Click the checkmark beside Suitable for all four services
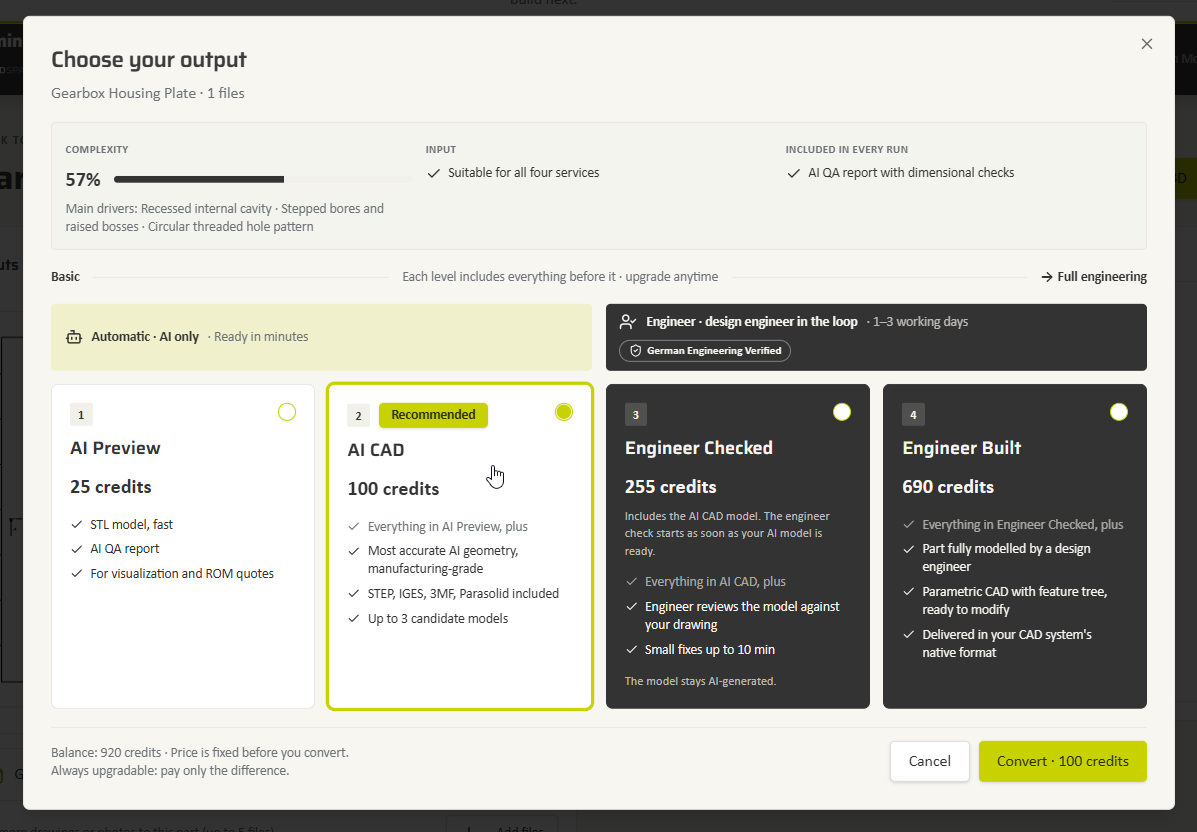Image resolution: width=1197 pixels, height=832 pixels. [x=434, y=173]
